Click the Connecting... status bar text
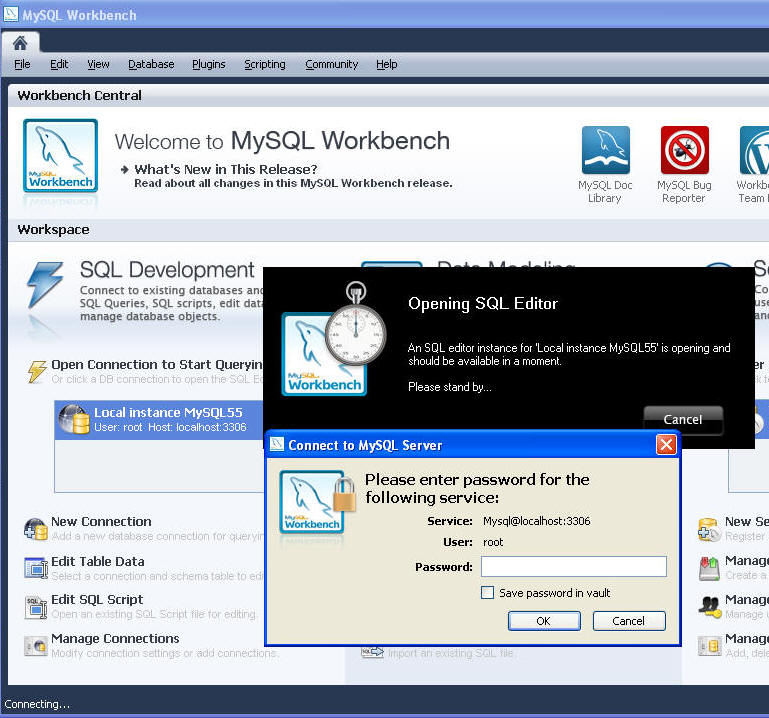The height and width of the screenshot is (718, 769). tap(37, 704)
